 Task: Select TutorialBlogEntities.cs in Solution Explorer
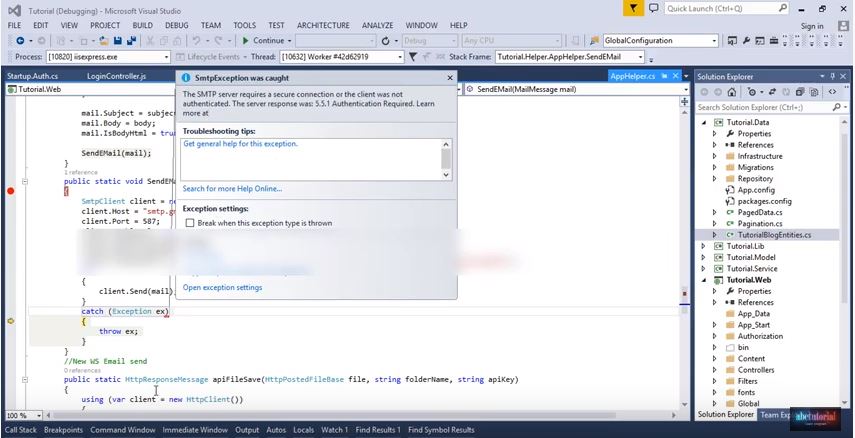(x=774, y=235)
